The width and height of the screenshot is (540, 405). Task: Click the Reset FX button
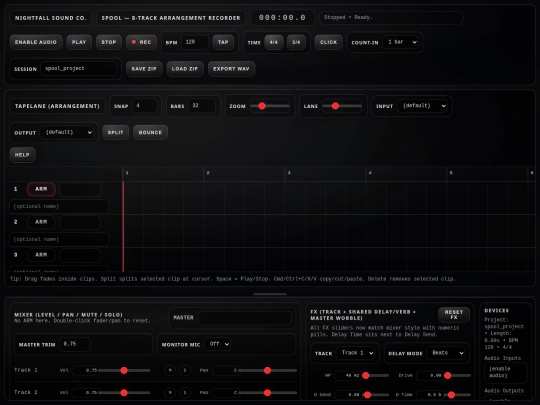[x=454, y=315]
